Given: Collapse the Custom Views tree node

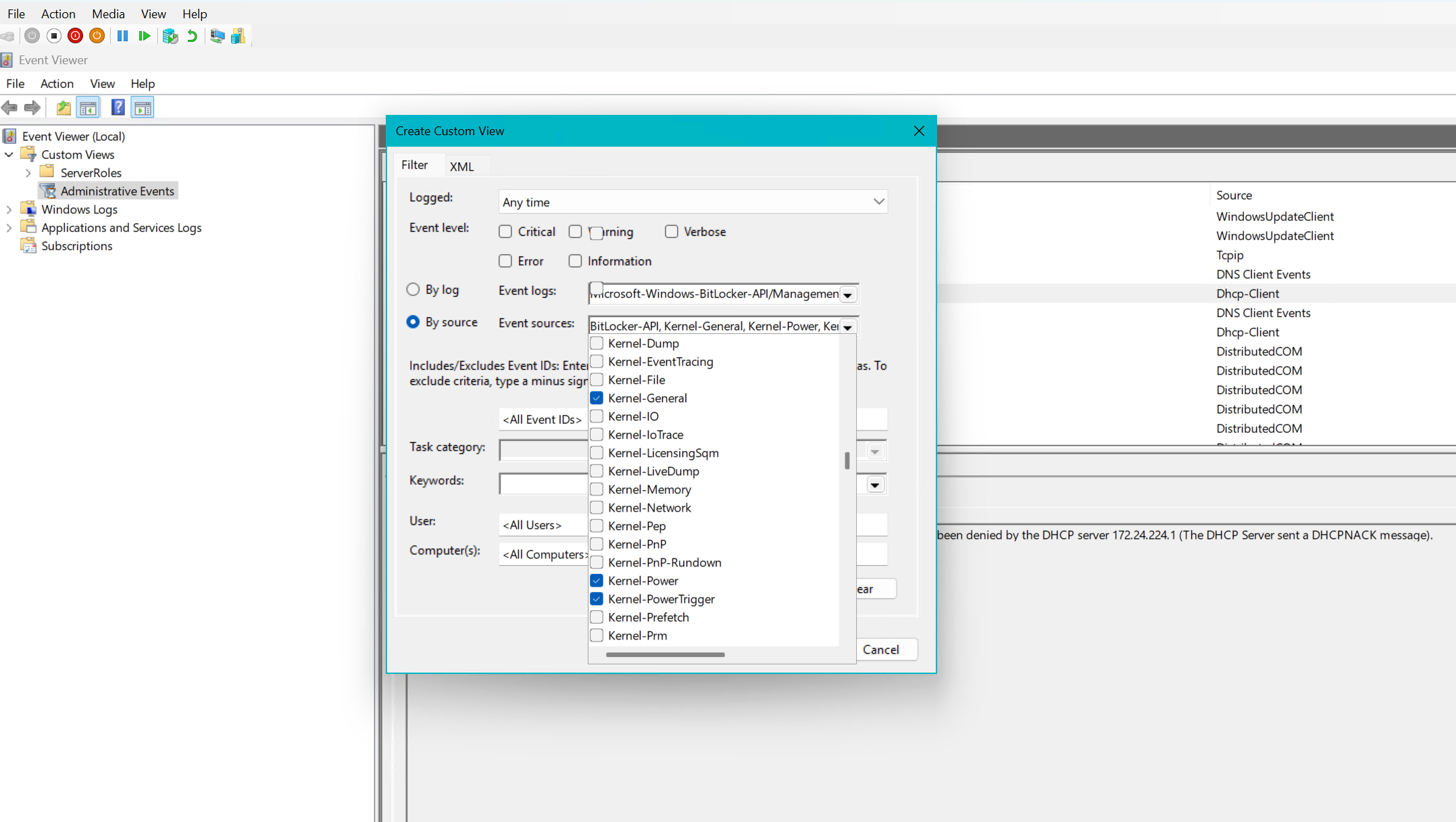Looking at the screenshot, I should [9, 155].
